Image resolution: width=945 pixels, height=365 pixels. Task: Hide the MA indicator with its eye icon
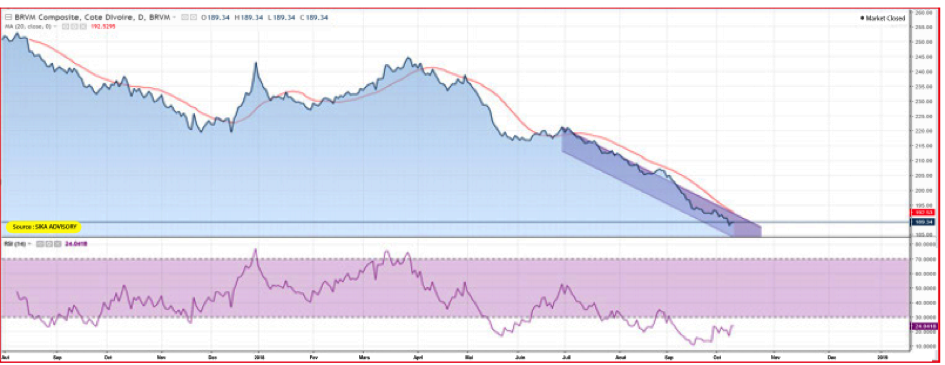[x=65, y=27]
